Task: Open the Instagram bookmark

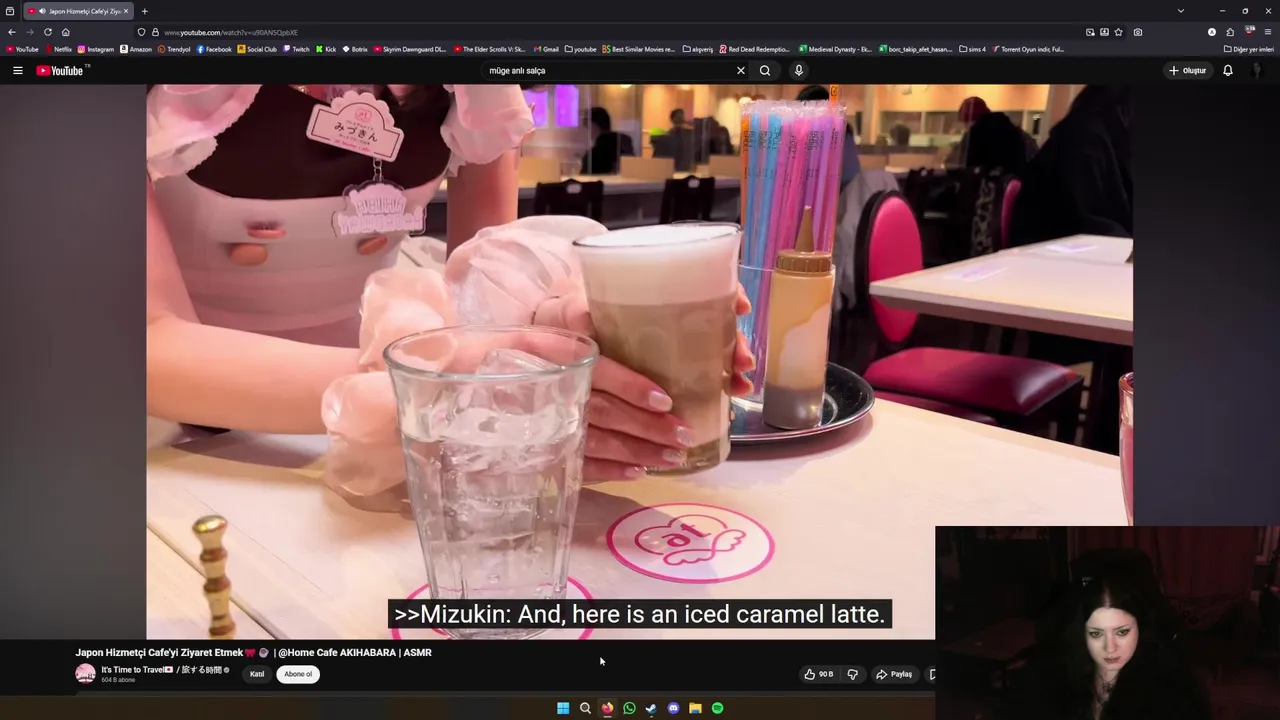Action: tap(96, 49)
